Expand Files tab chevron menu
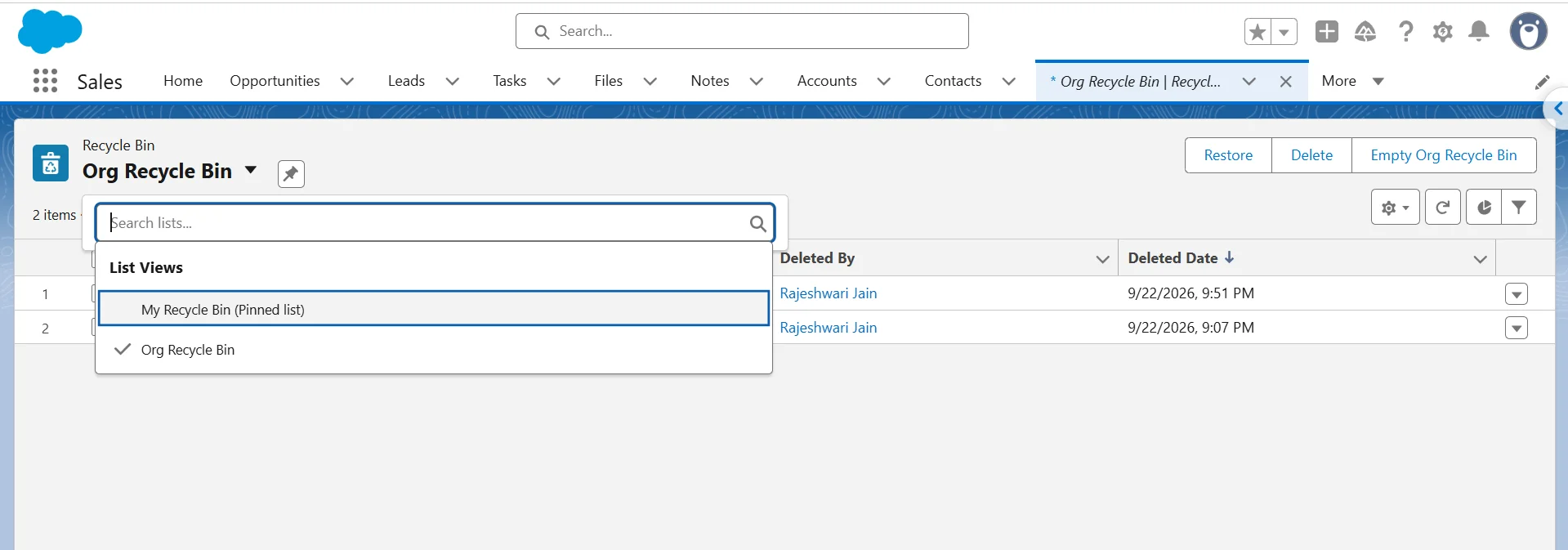The height and width of the screenshot is (550, 1568). click(x=650, y=81)
